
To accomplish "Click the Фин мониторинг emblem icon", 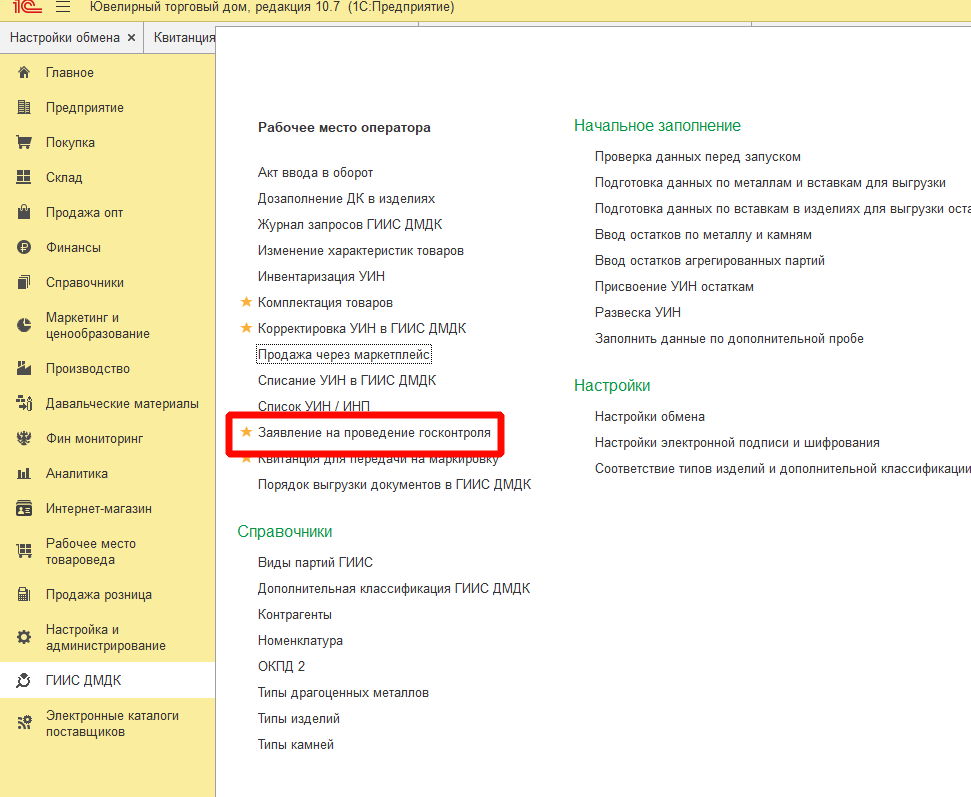I will [24, 438].
